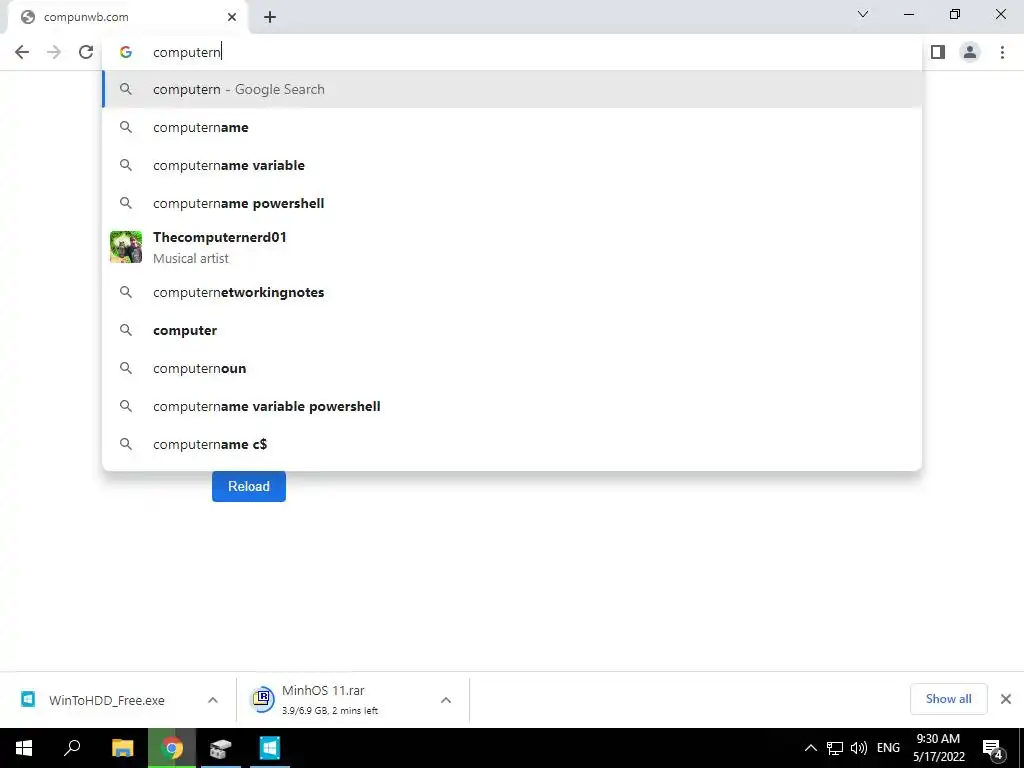Image resolution: width=1024 pixels, height=768 pixels.
Task: Click into the address bar text field
Action: (512, 52)
